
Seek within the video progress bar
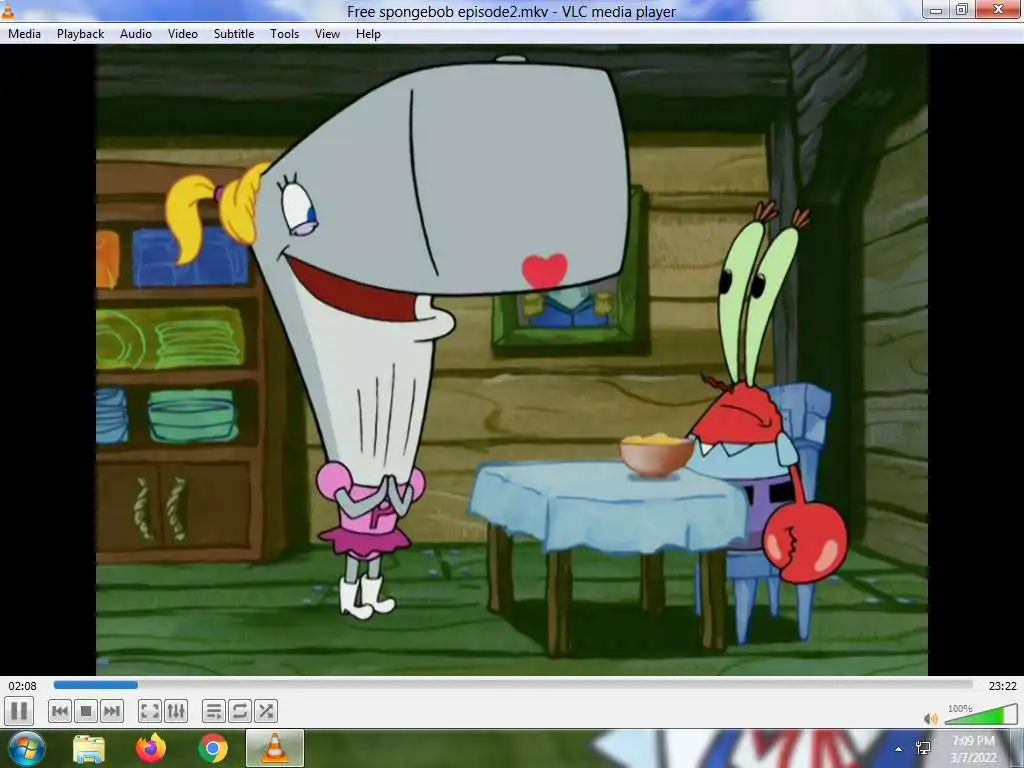click(x=513, y=685)
